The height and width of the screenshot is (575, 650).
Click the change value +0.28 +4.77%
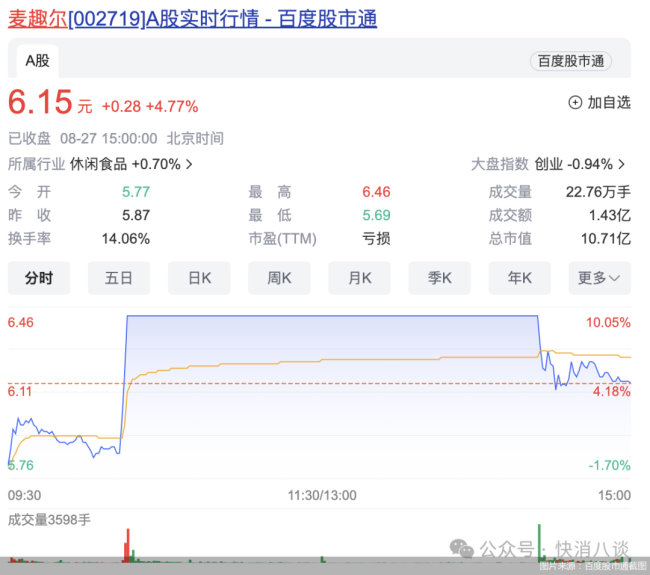point(150,107)
